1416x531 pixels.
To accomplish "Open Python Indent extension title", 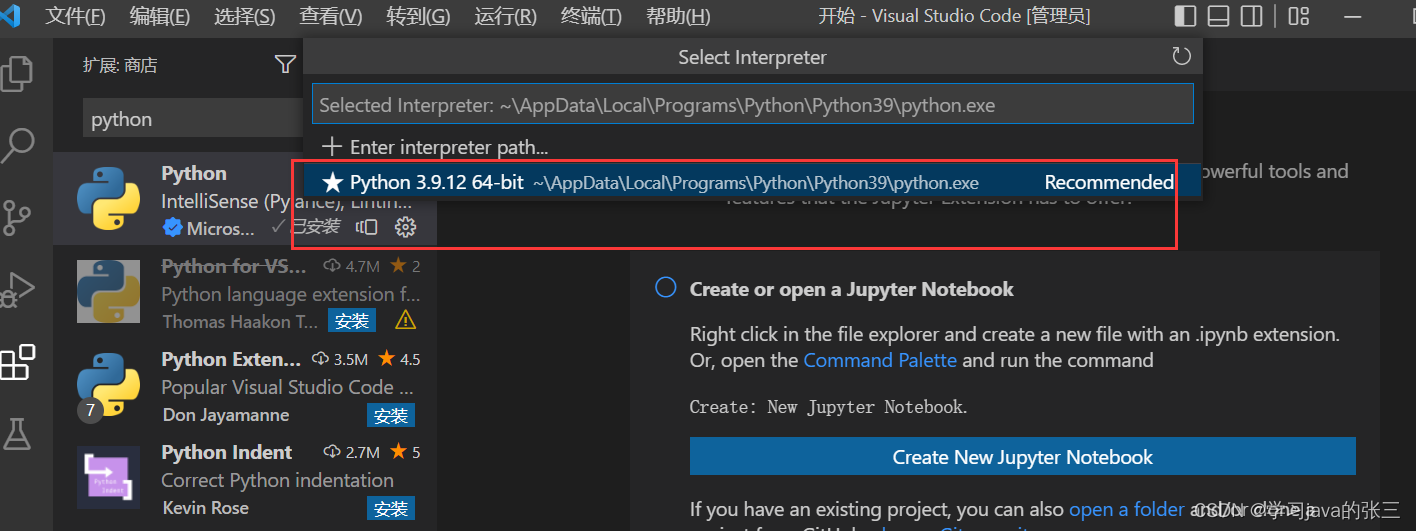I will click(227, 452).
